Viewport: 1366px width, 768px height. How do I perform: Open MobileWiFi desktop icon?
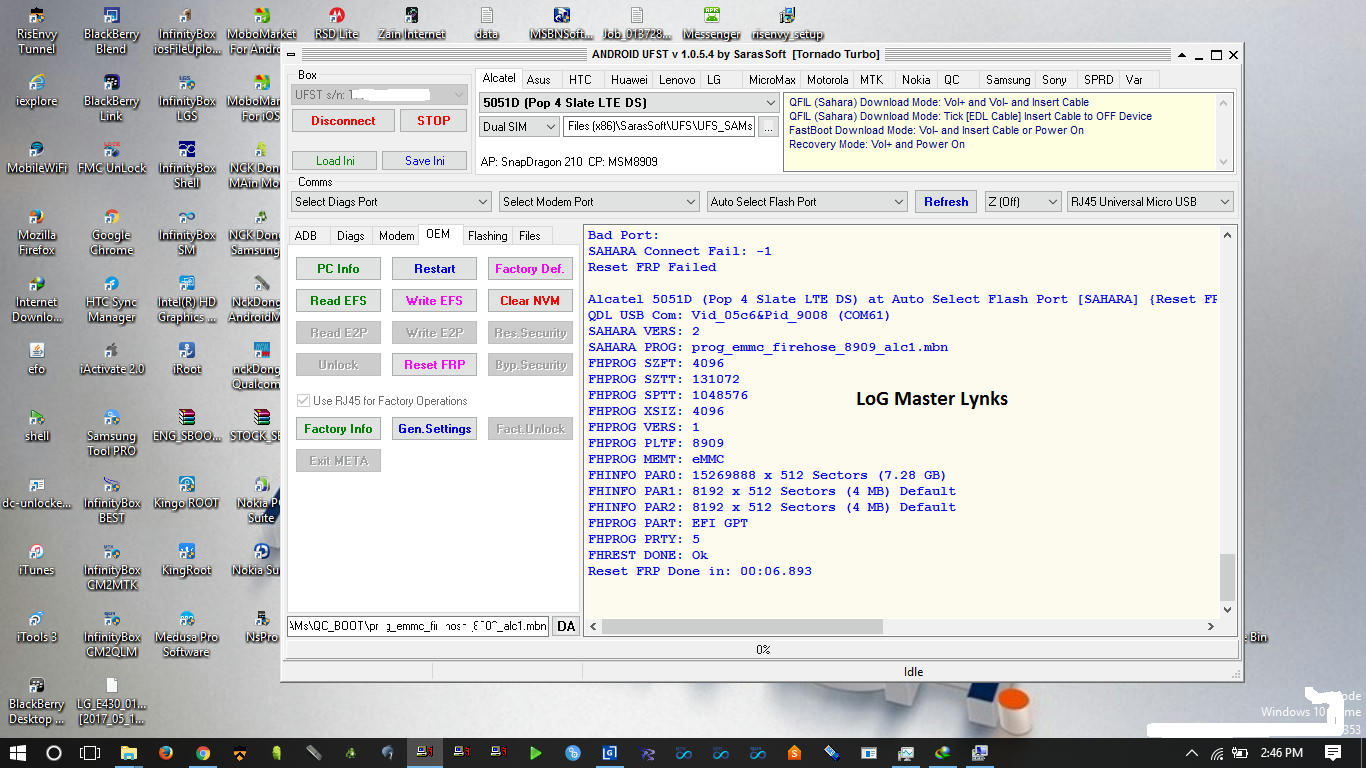[x=37, y=157]
